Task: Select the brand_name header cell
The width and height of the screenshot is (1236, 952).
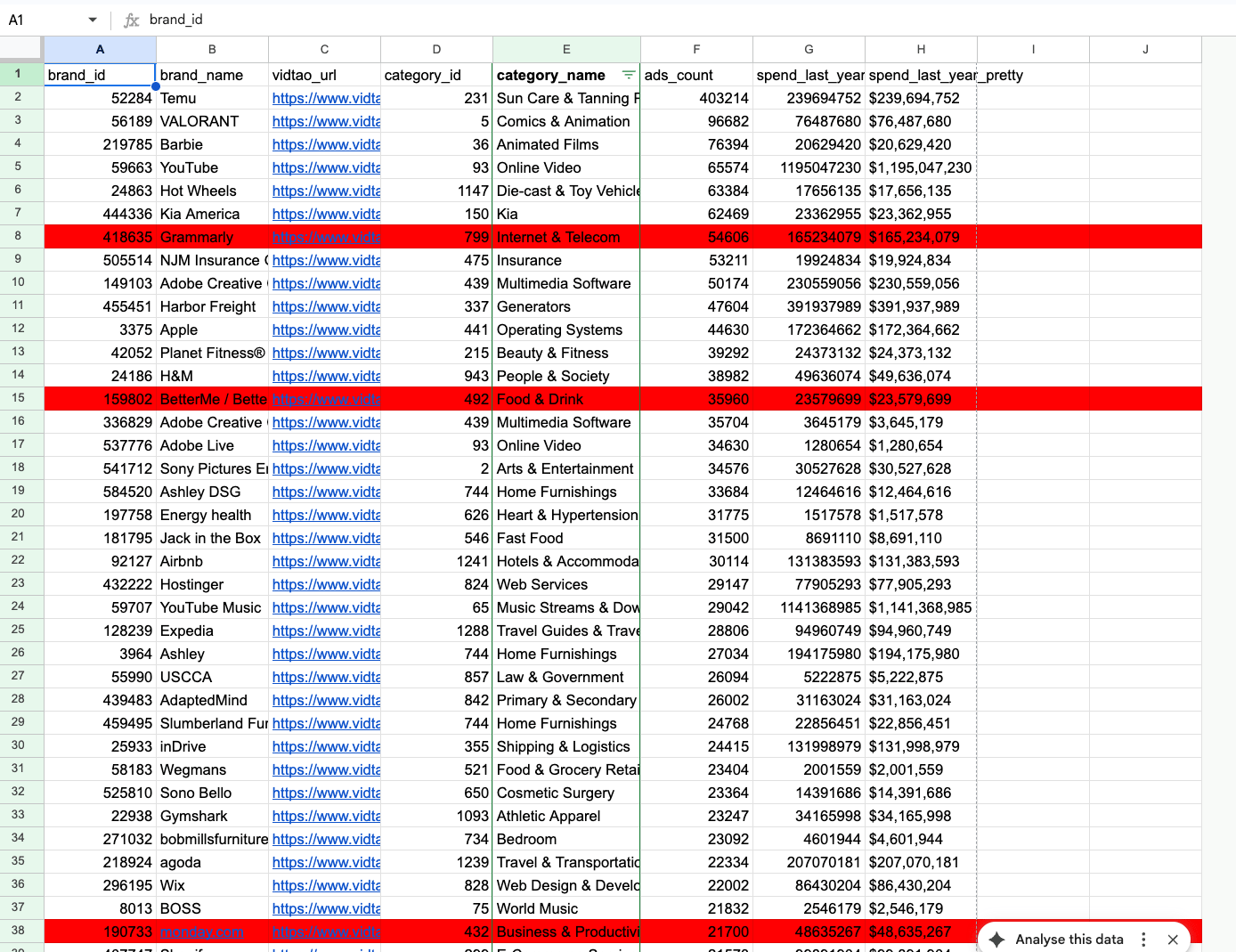Action: tap(212, 75)
